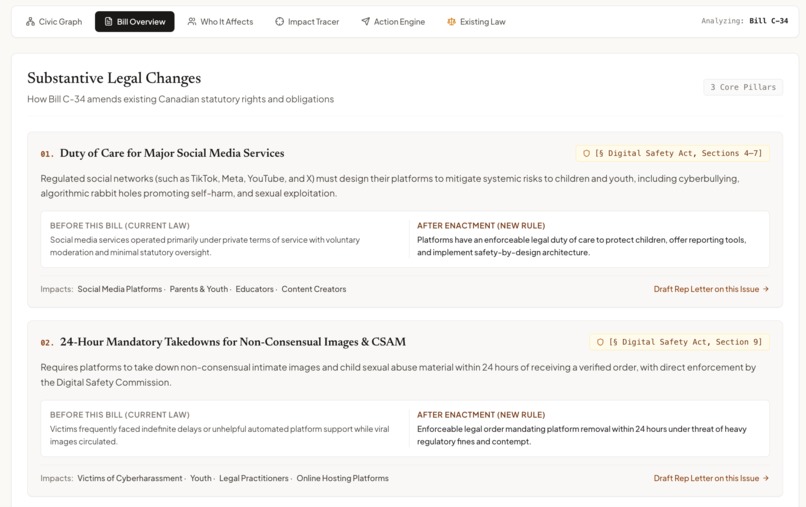This screenshot has height=507, width=806.
Task: Click the 24-Hour Mandatory Takedowns heading
Action: coord(233,342)
